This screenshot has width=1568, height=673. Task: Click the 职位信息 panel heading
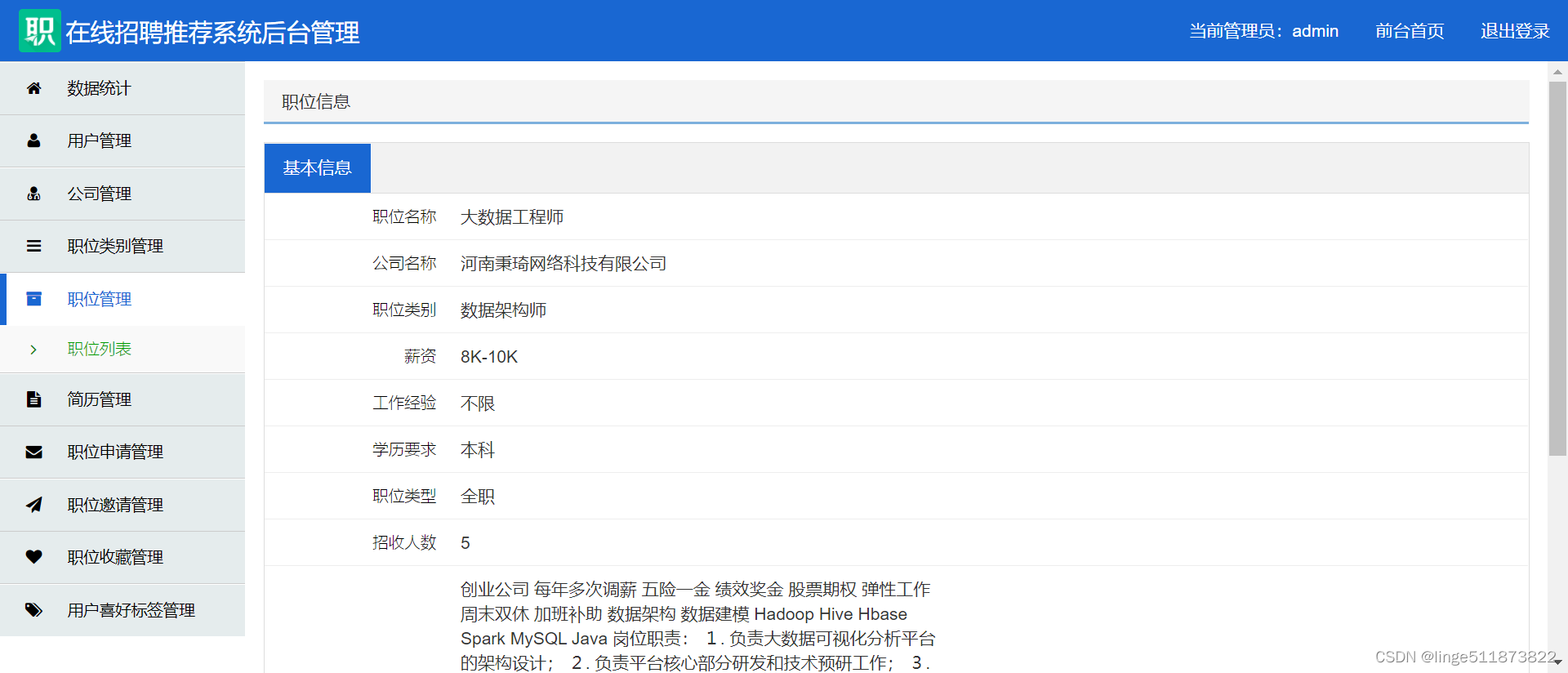316,102
